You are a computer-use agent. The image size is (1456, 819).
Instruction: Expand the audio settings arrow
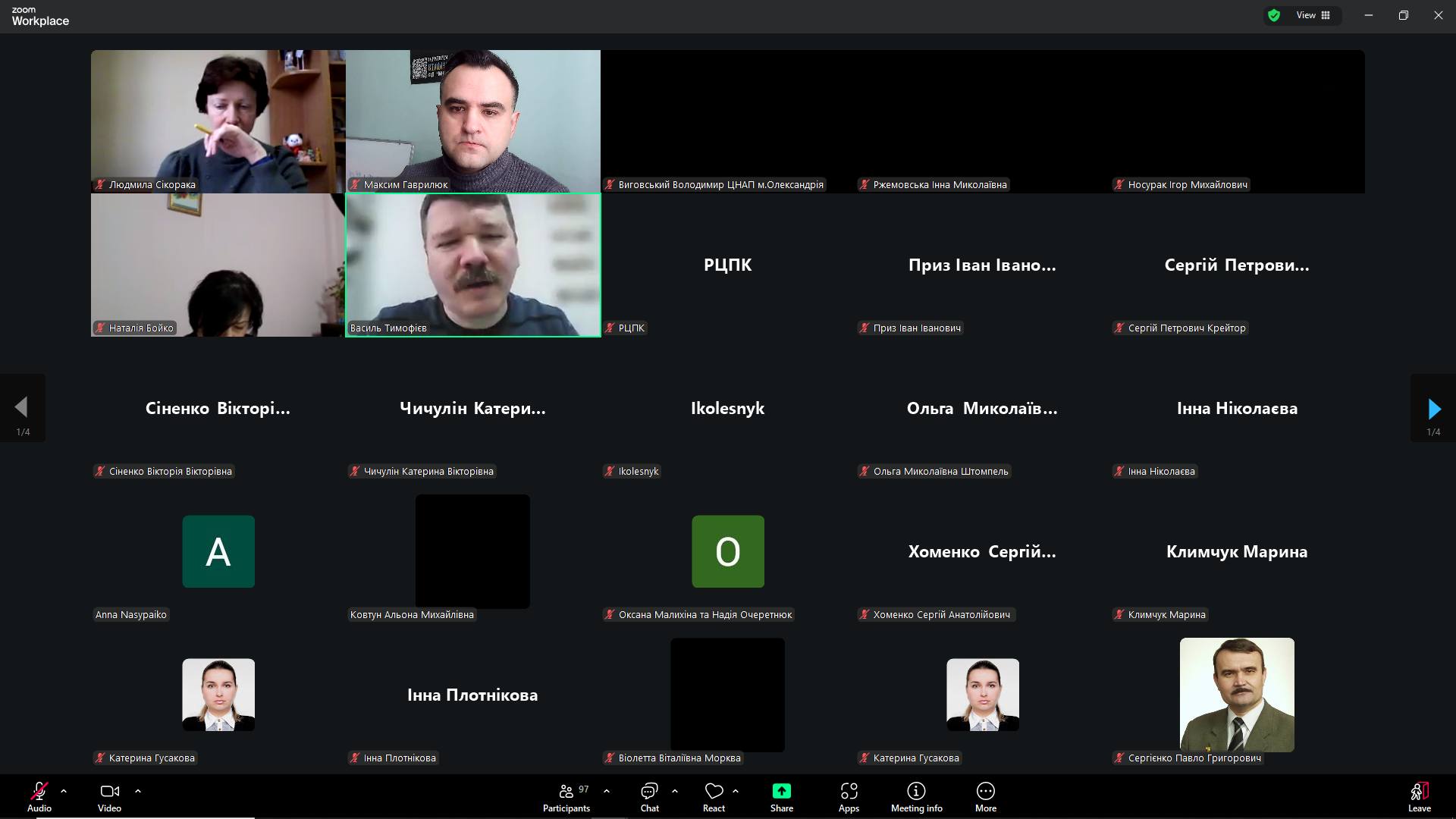pos(64,791)
